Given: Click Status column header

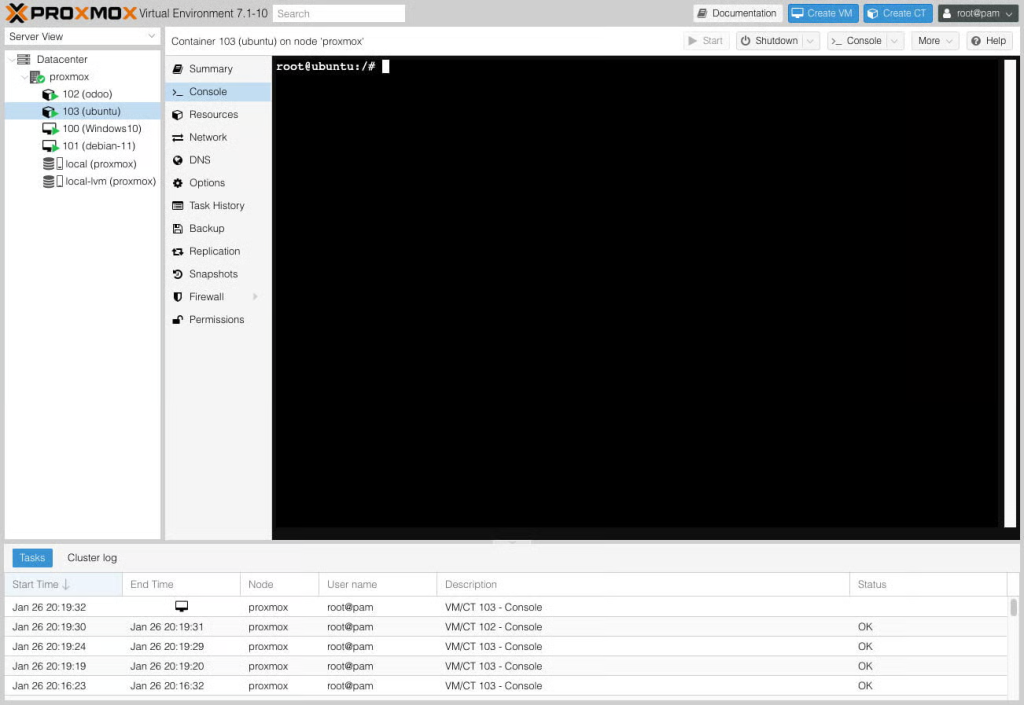Looking at the screenshot, I should coord(928,584).
